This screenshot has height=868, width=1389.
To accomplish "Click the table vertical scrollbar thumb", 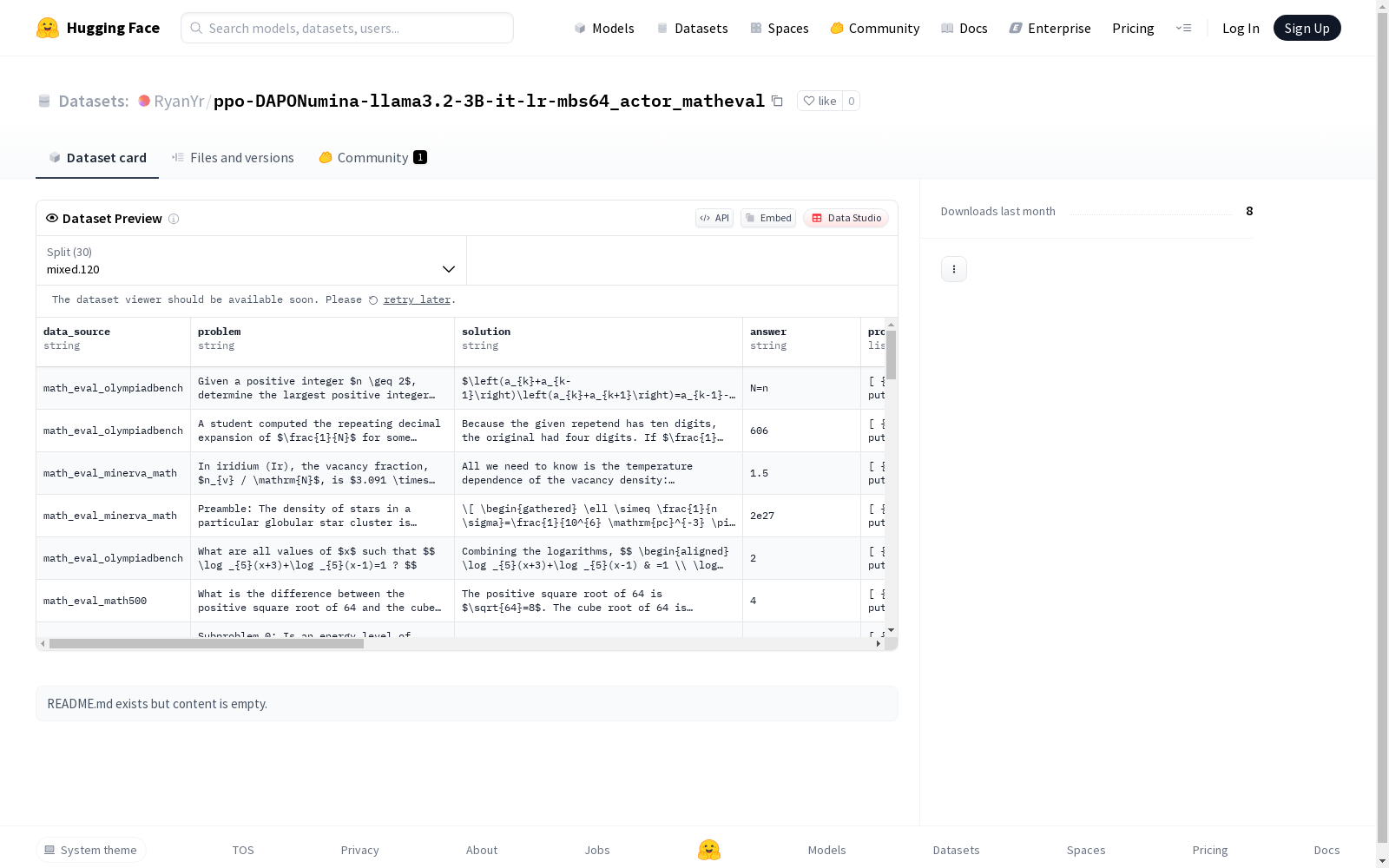I will [891, 354].
